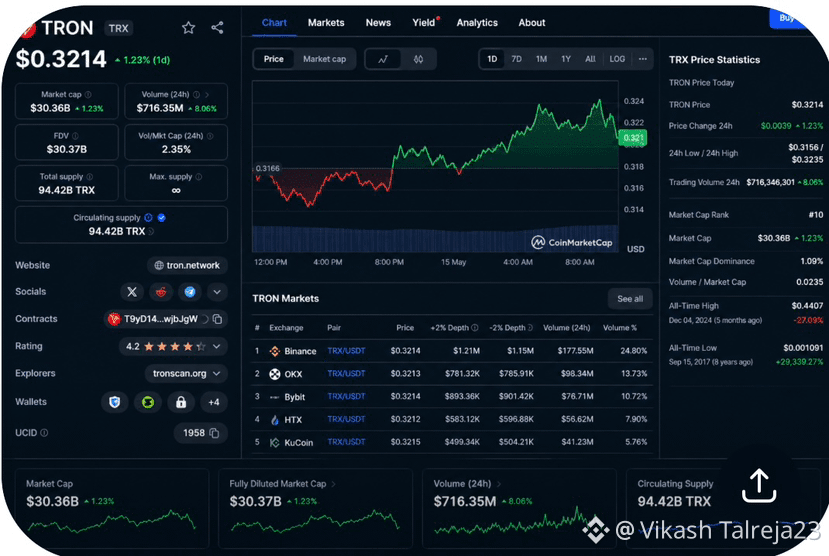Viewport: 829px width, 556px height.
Task: Click See all TRON Markets
Action: [630, 299]
